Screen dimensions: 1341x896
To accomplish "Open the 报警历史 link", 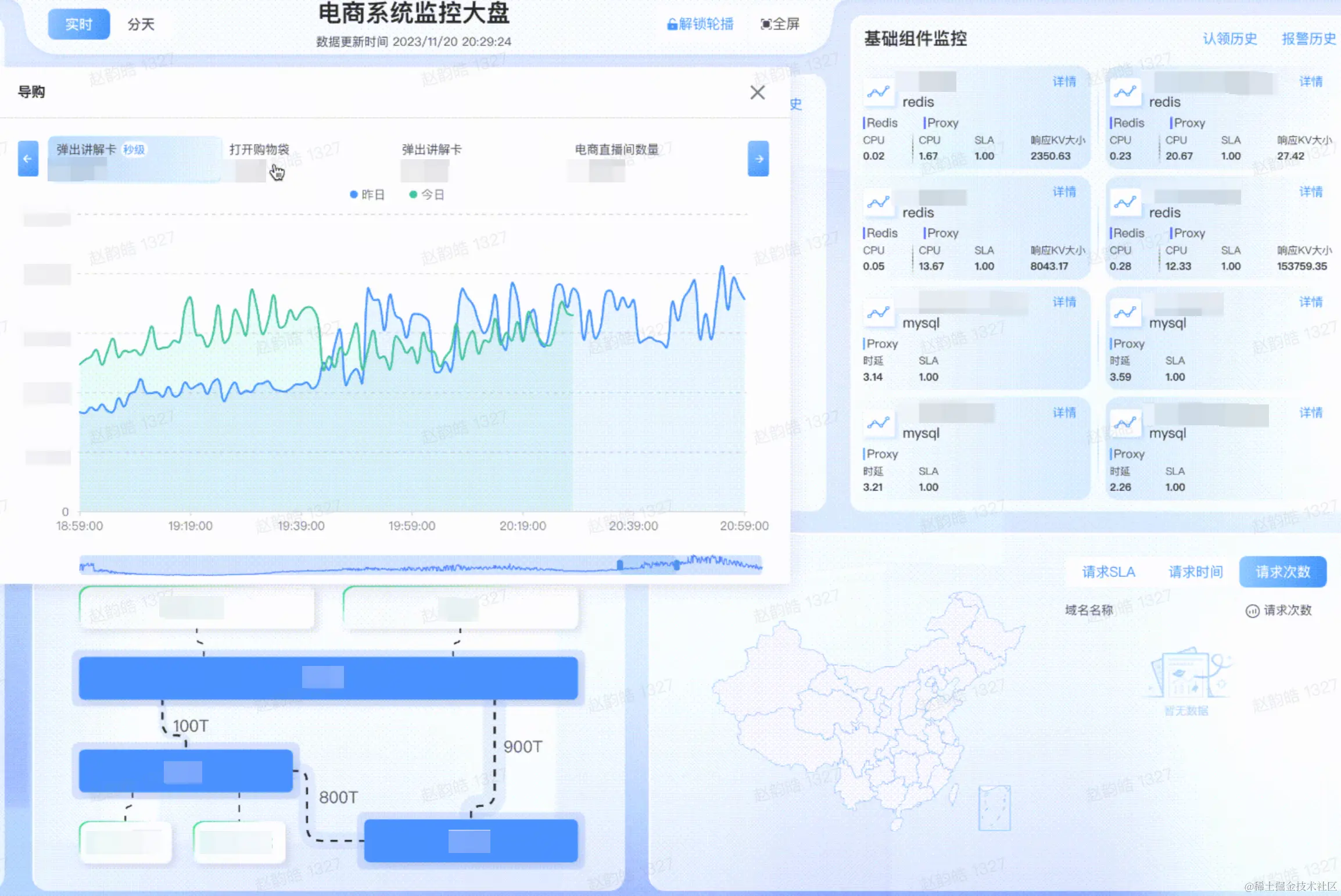I will 1308,39.
